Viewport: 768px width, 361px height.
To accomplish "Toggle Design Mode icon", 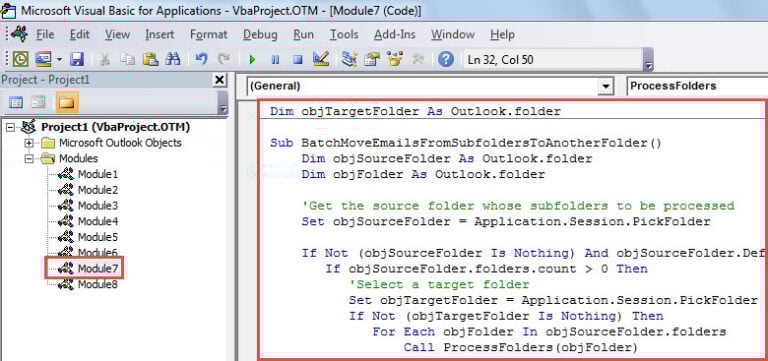I will 321,59.
